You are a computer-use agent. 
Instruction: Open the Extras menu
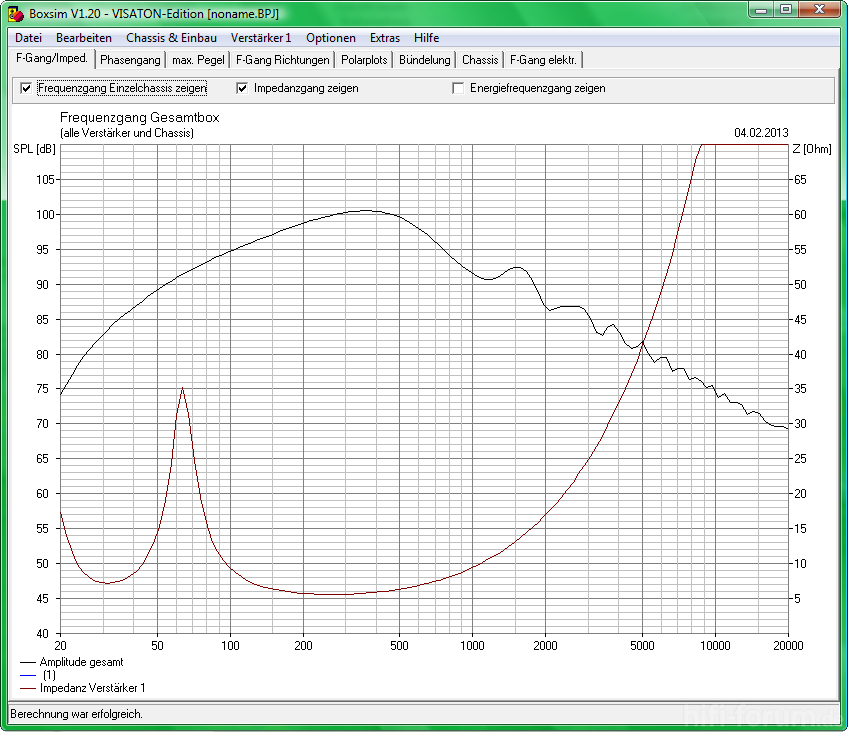pos(384,38)
